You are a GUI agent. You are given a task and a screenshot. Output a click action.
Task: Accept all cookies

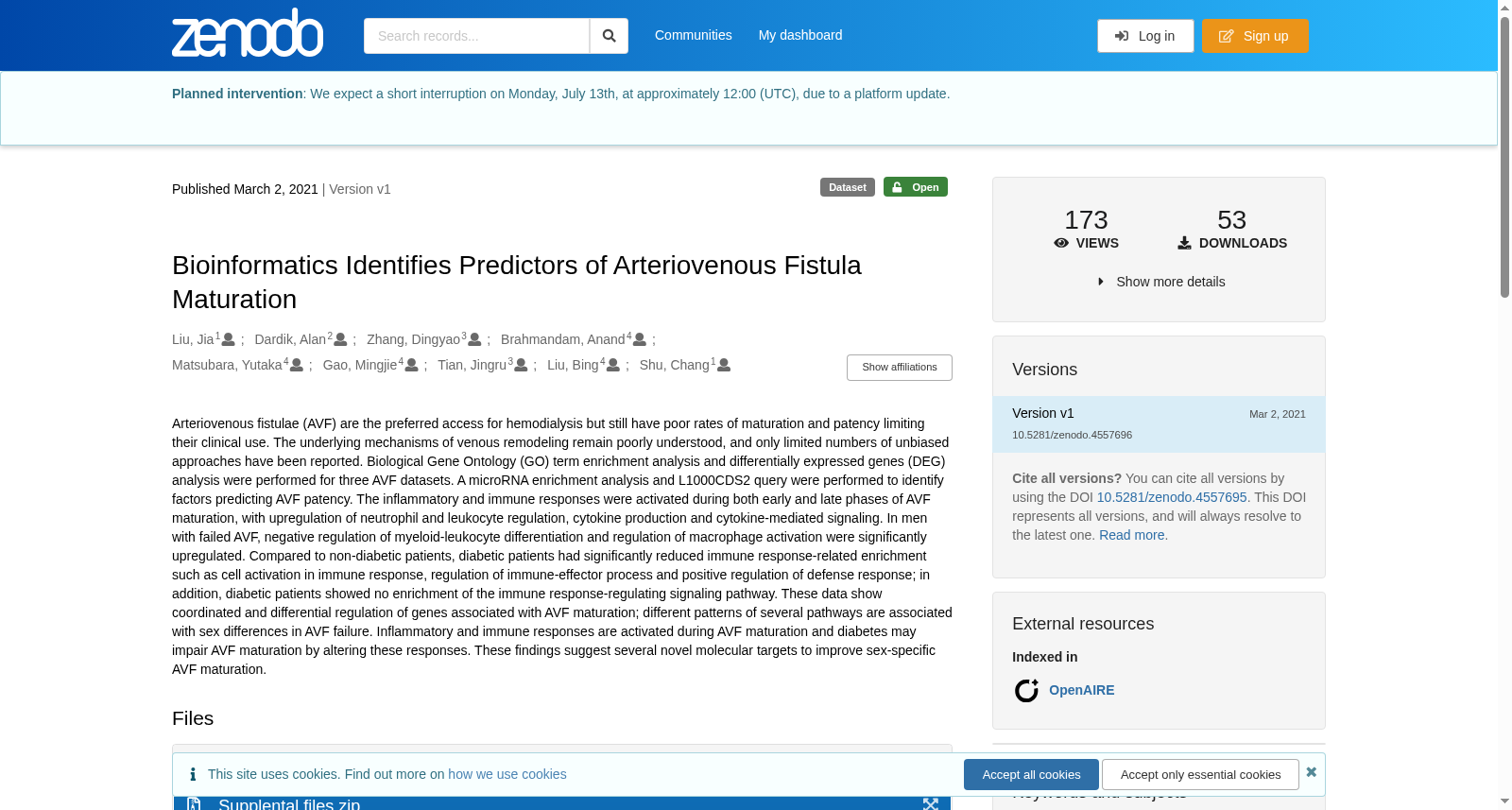[1031, 774]
